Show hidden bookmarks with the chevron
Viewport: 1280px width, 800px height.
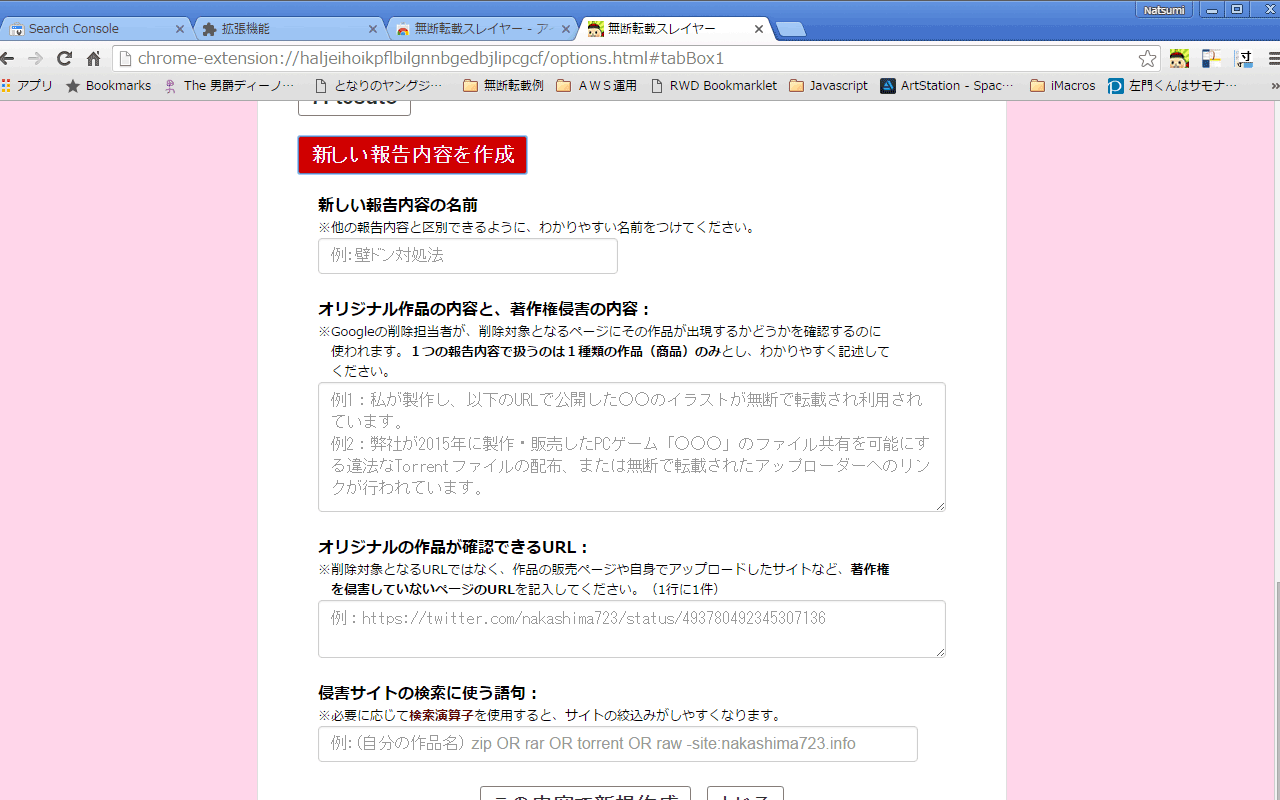pos(1273,86)
